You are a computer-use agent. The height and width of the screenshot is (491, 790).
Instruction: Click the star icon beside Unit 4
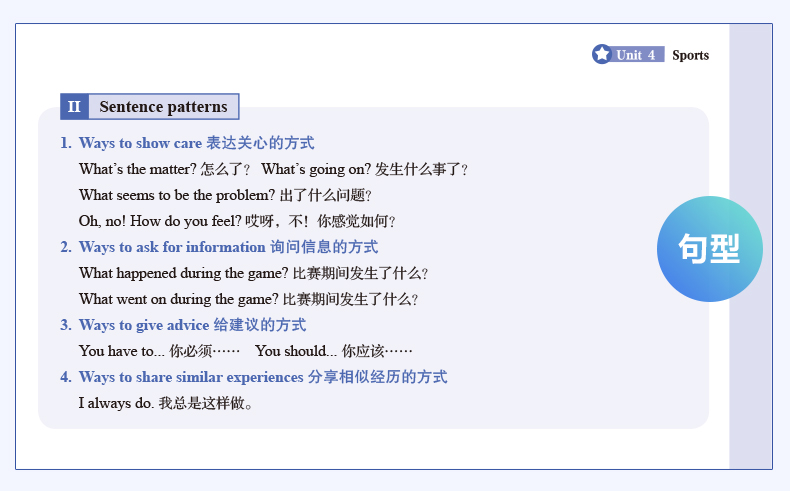point(601,54)
